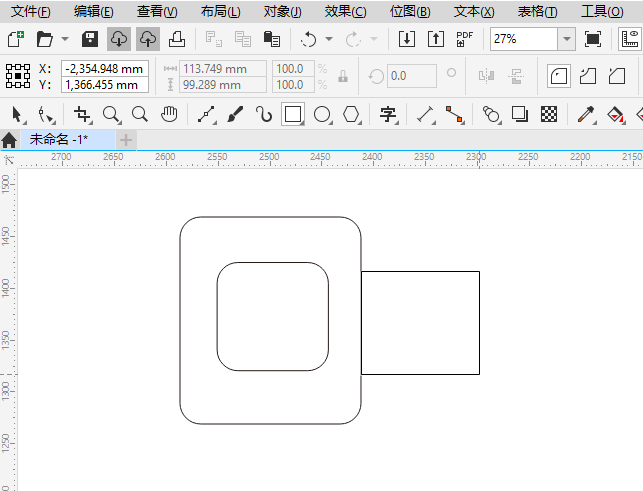The width and height of the screenshot is (643, 491).
Task: Open the undo history dropdown
Action: tap(329, 39)
